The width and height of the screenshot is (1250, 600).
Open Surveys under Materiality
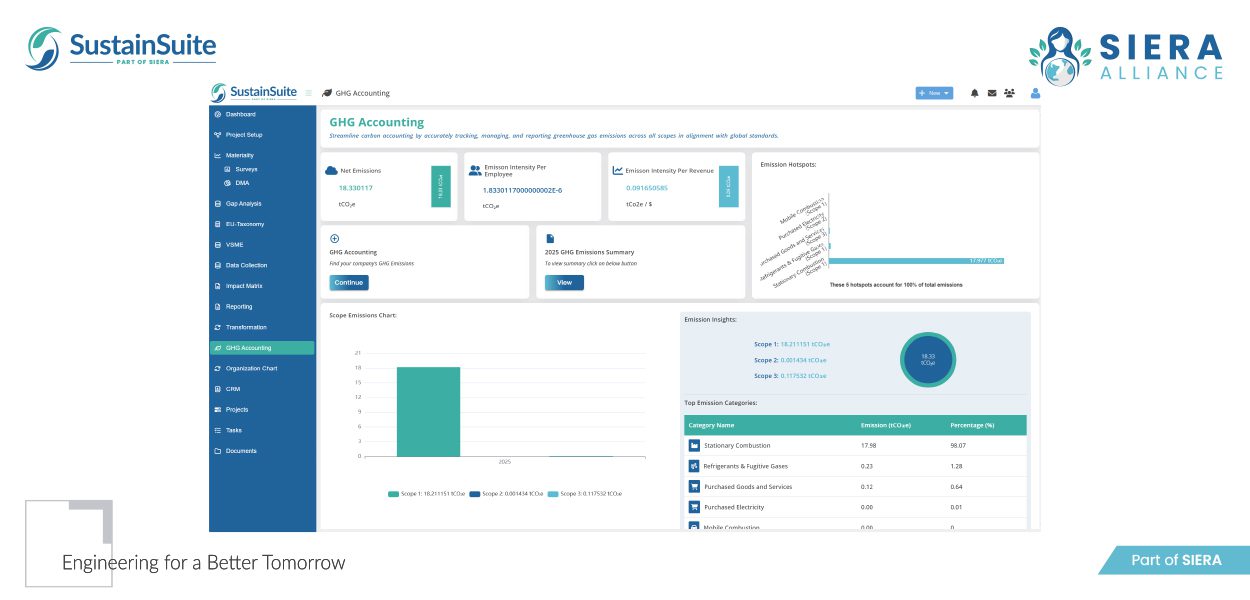[246, 169]
